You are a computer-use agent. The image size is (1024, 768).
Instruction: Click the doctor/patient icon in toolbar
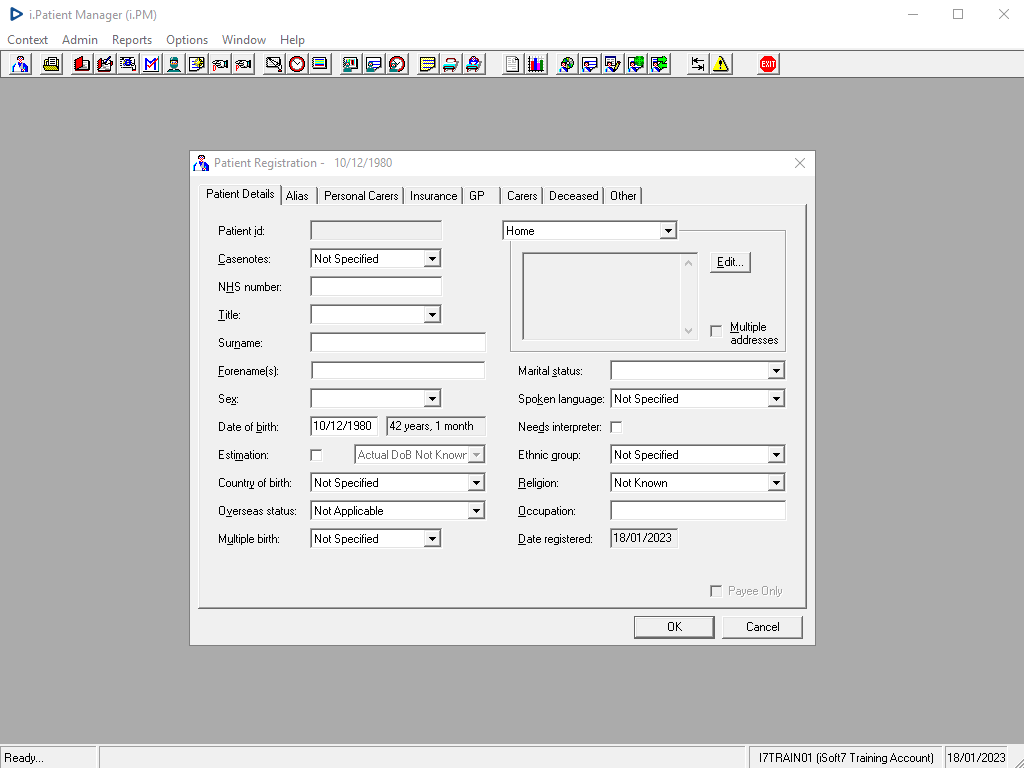pyautogui.click(x=20, y=64)
